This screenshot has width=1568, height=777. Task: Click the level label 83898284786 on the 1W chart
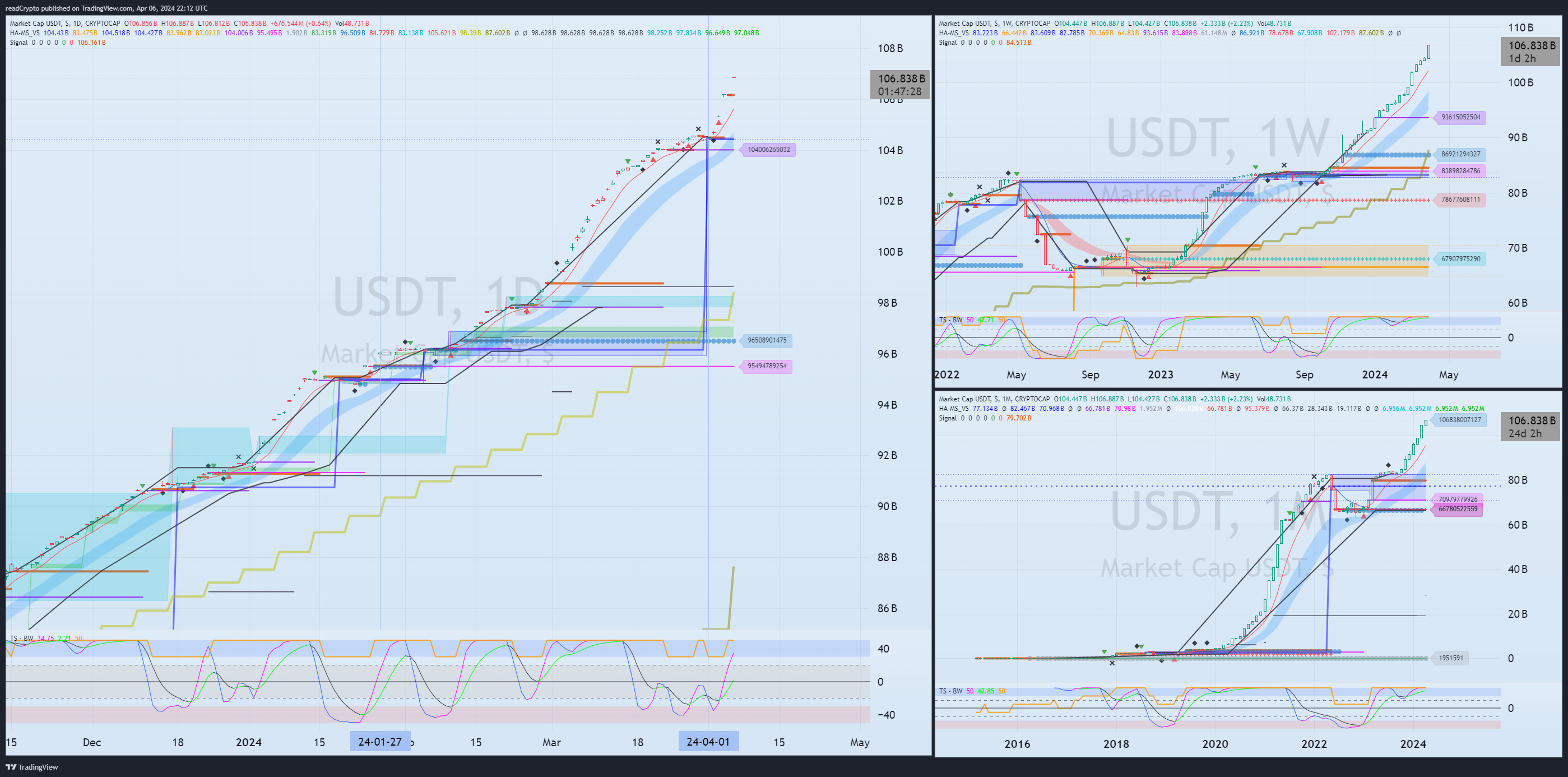pyautogui.click(x=1460, y=171)
